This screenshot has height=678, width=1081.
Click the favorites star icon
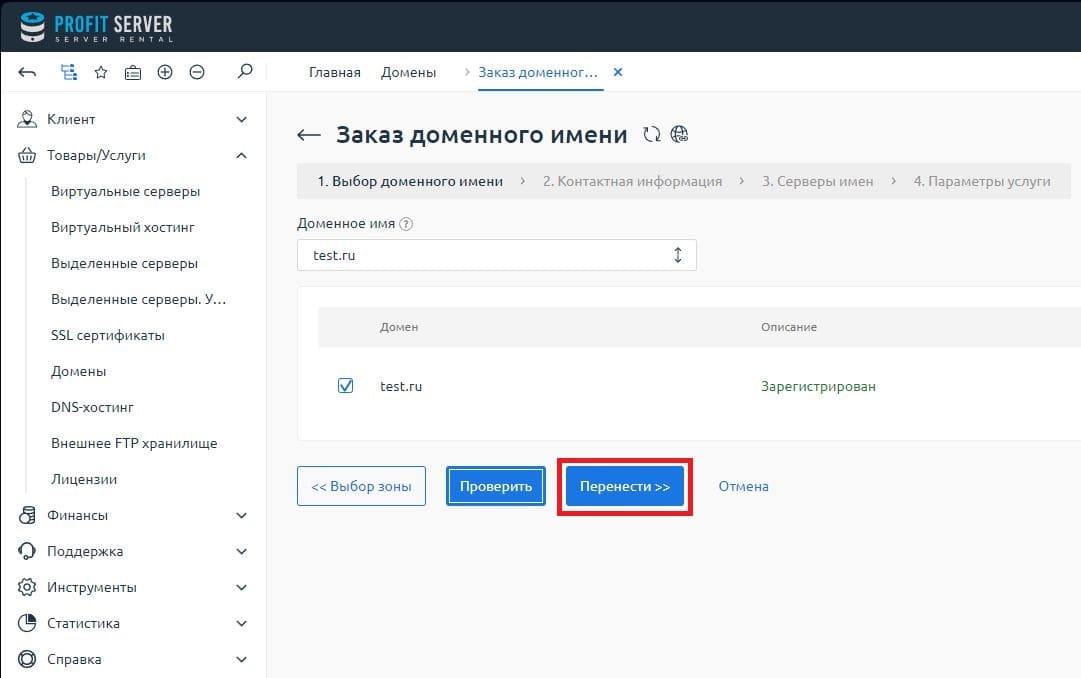101,72
